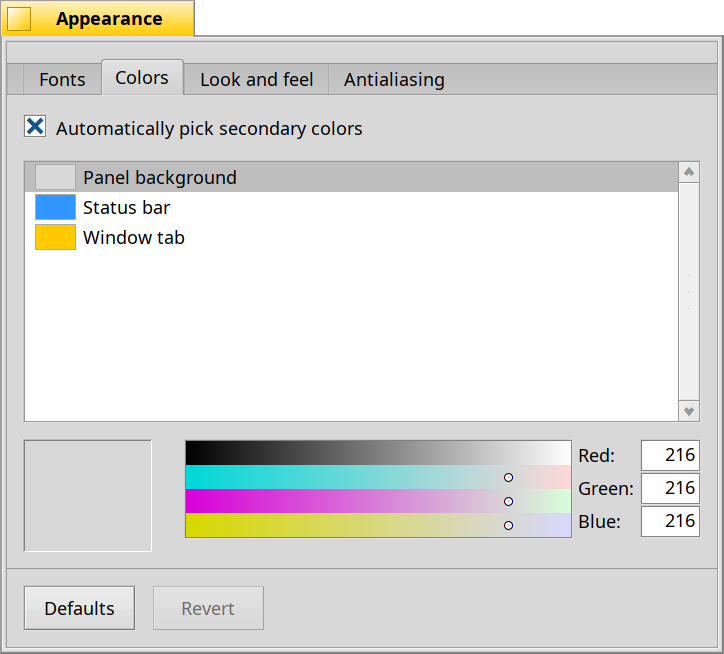
Task: Click the Red value input field
Action: 670,455
